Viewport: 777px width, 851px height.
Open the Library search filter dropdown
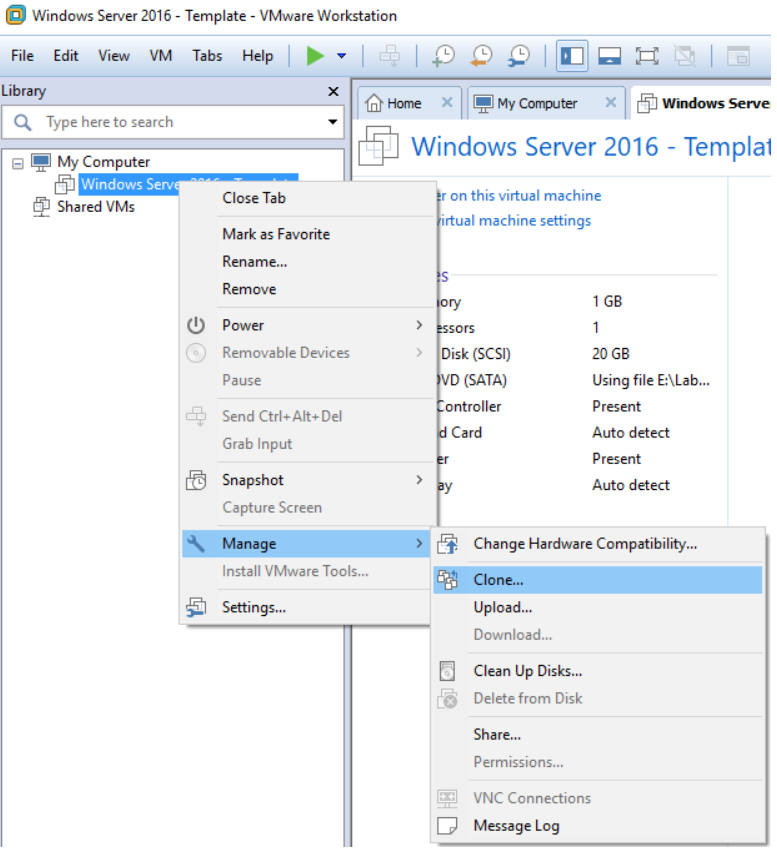coord(332,122)
